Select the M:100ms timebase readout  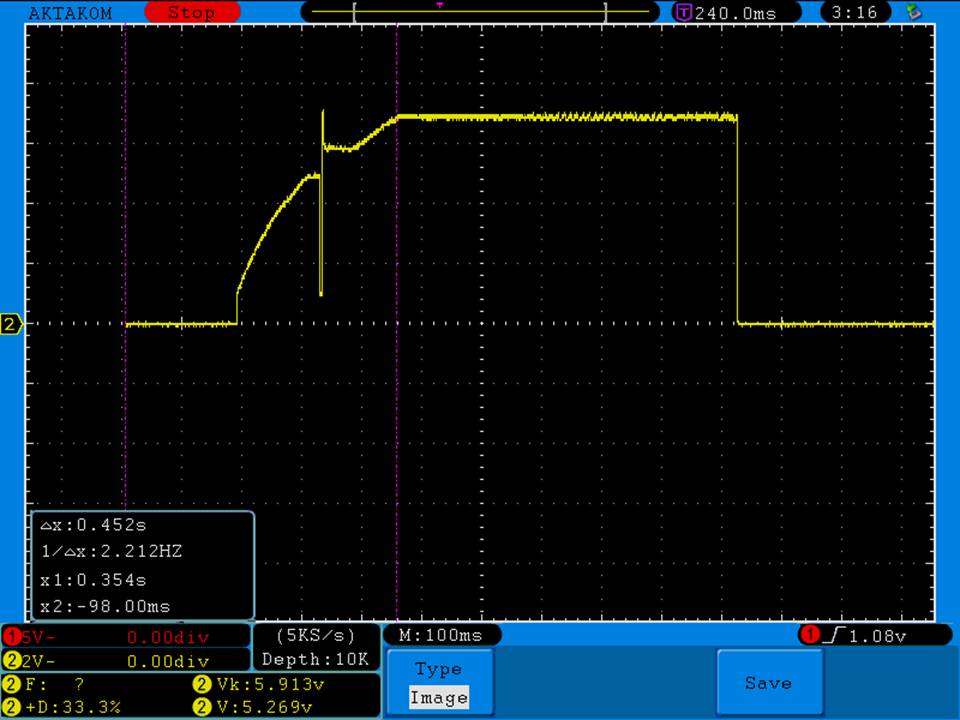440,635
